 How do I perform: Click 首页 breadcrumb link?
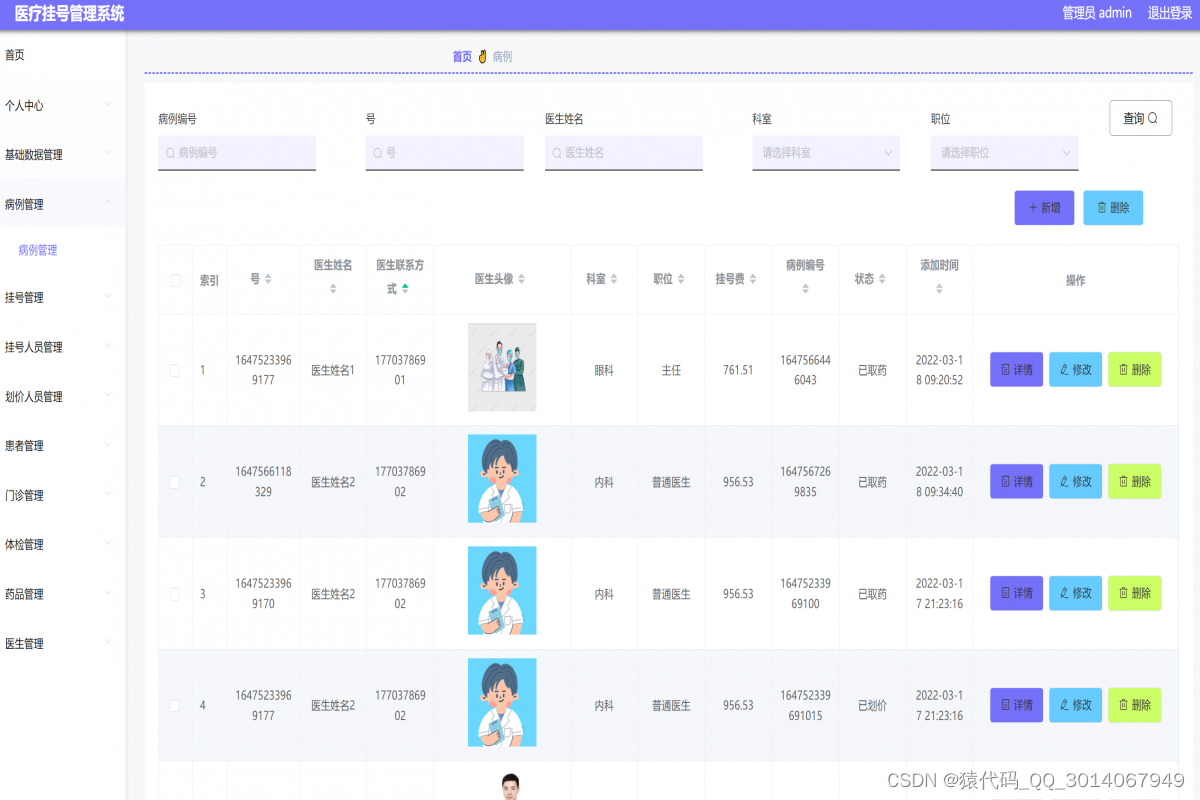coord(462,57)
